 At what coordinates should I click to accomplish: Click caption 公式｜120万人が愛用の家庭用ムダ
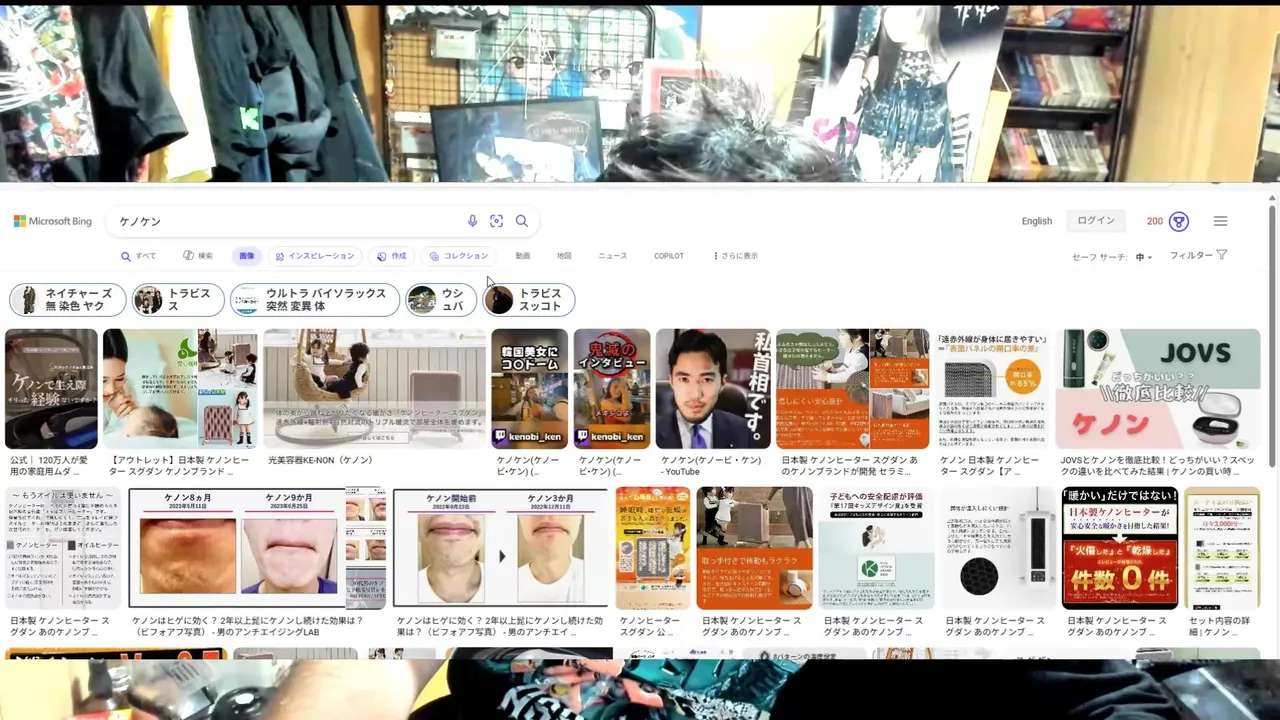point(49,466)
